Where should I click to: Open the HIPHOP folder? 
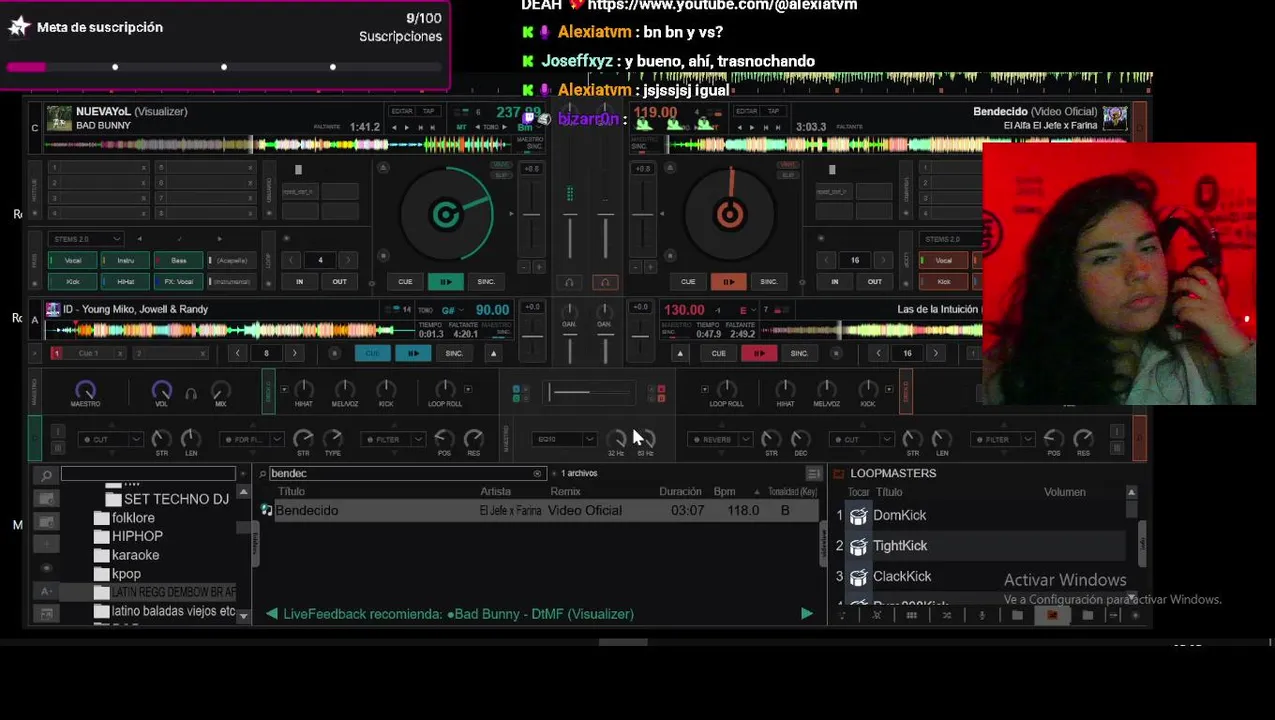pos(128,536)
